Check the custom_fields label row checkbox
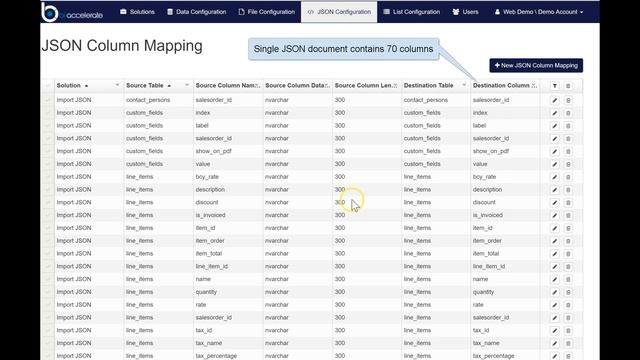 tap(48, 126)
